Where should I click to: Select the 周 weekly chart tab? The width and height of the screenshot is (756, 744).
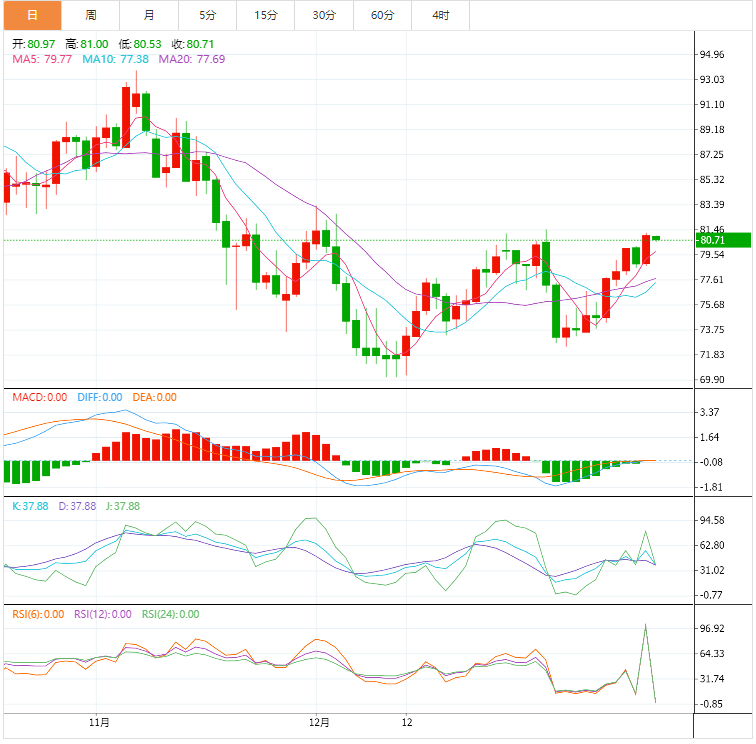[91, 15]
